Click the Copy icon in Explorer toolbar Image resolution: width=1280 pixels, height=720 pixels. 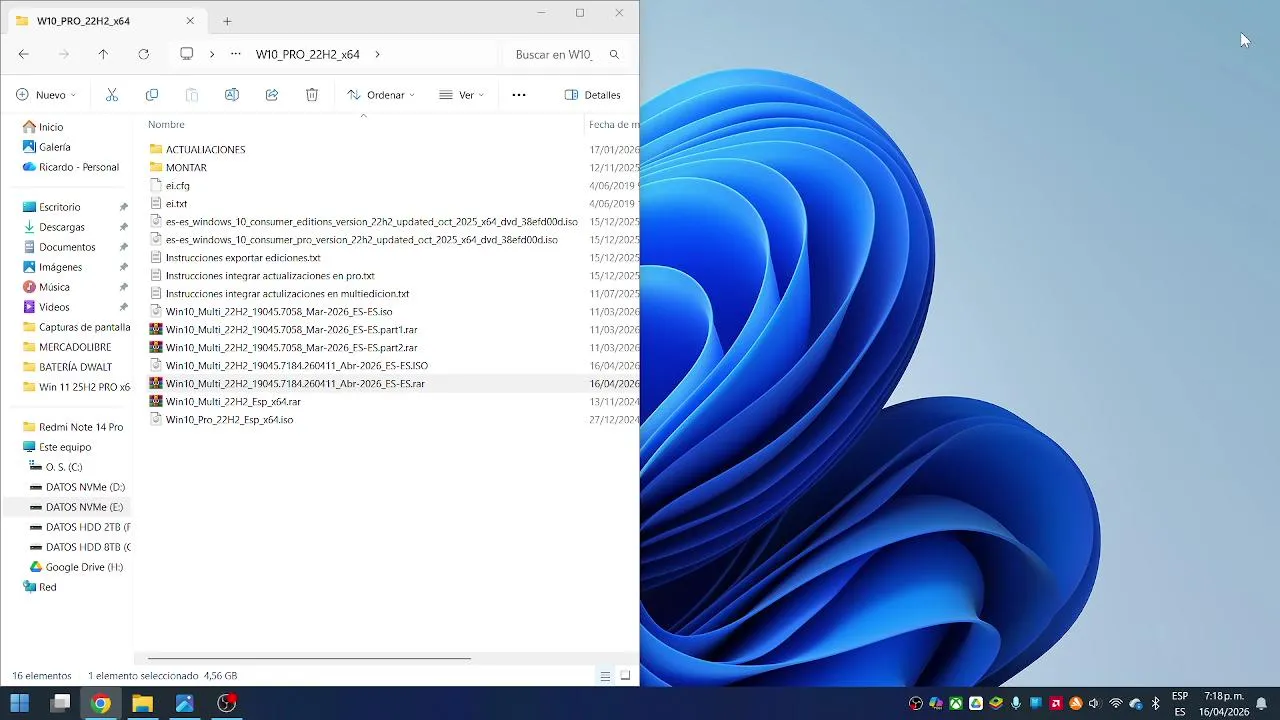pyautogui.click(x=152, y=95)
